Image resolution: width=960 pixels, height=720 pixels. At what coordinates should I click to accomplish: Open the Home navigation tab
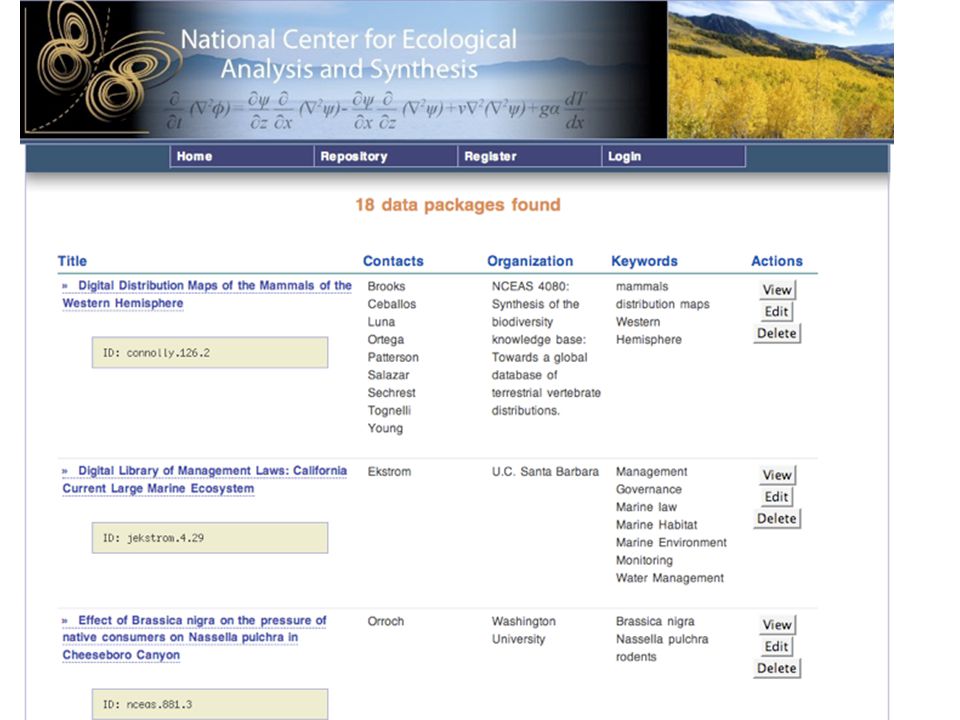242,156
